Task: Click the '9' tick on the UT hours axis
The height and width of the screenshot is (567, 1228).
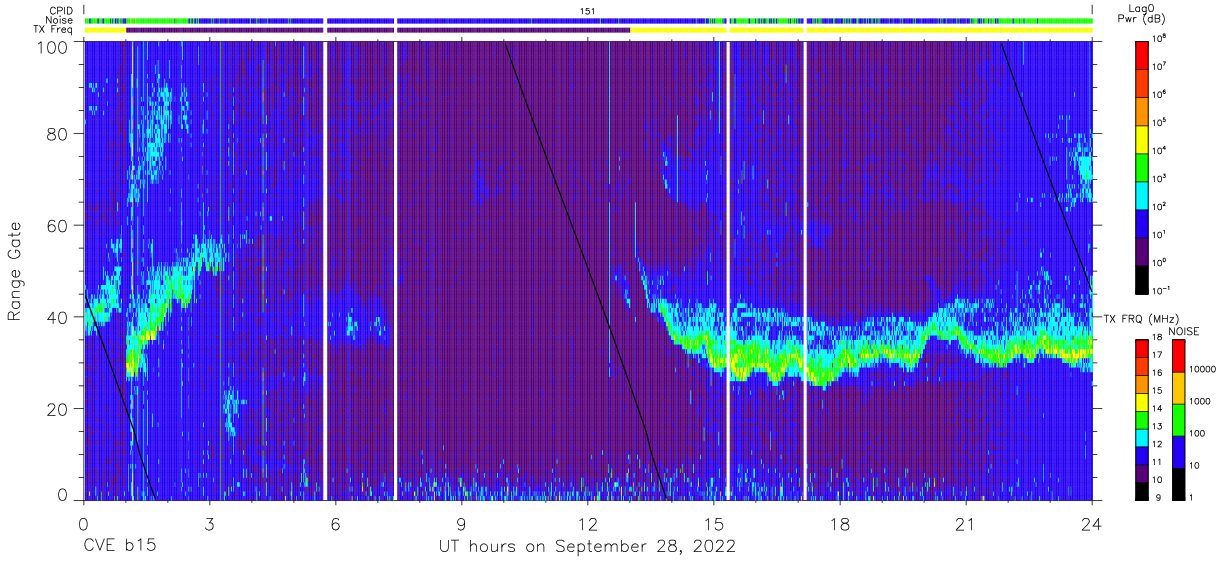Action: click(x=461, y=523)
